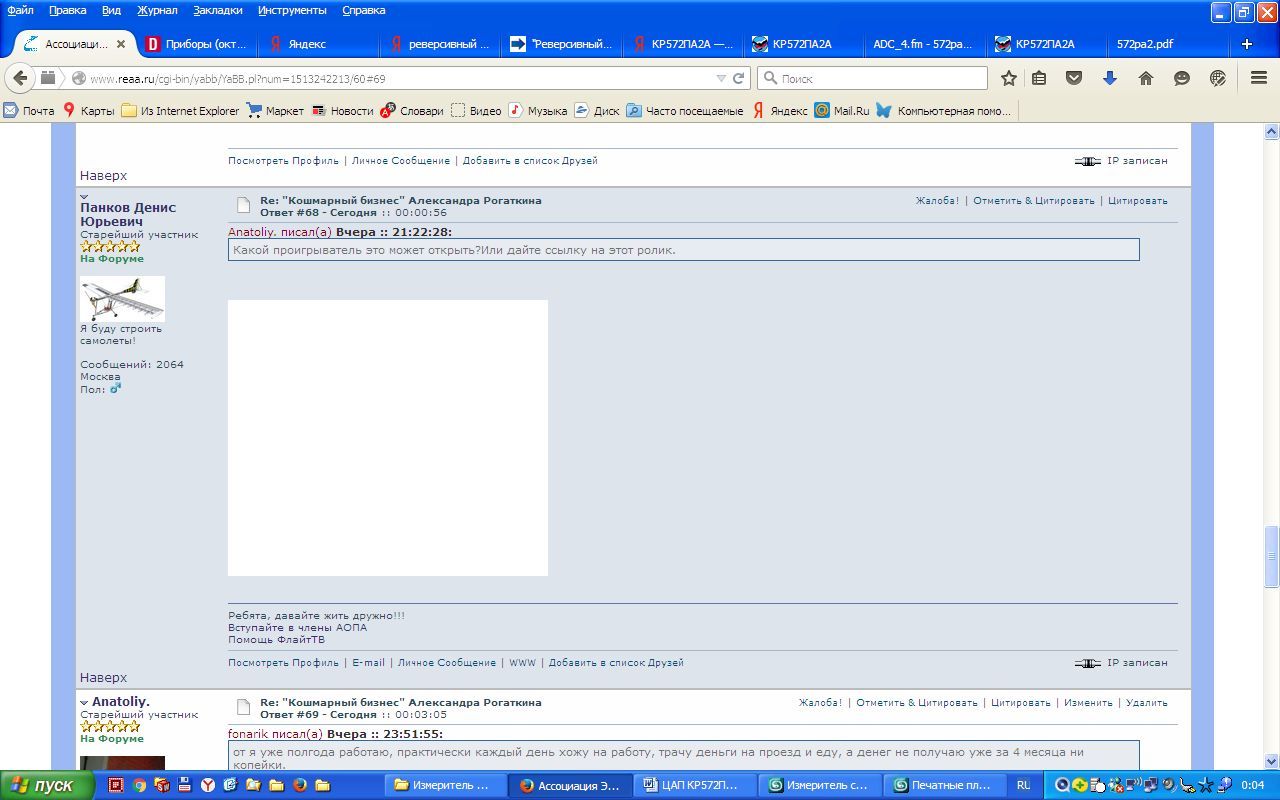Click the browser back arrow button
1280x800 pixels.
(x=20, y=78)
